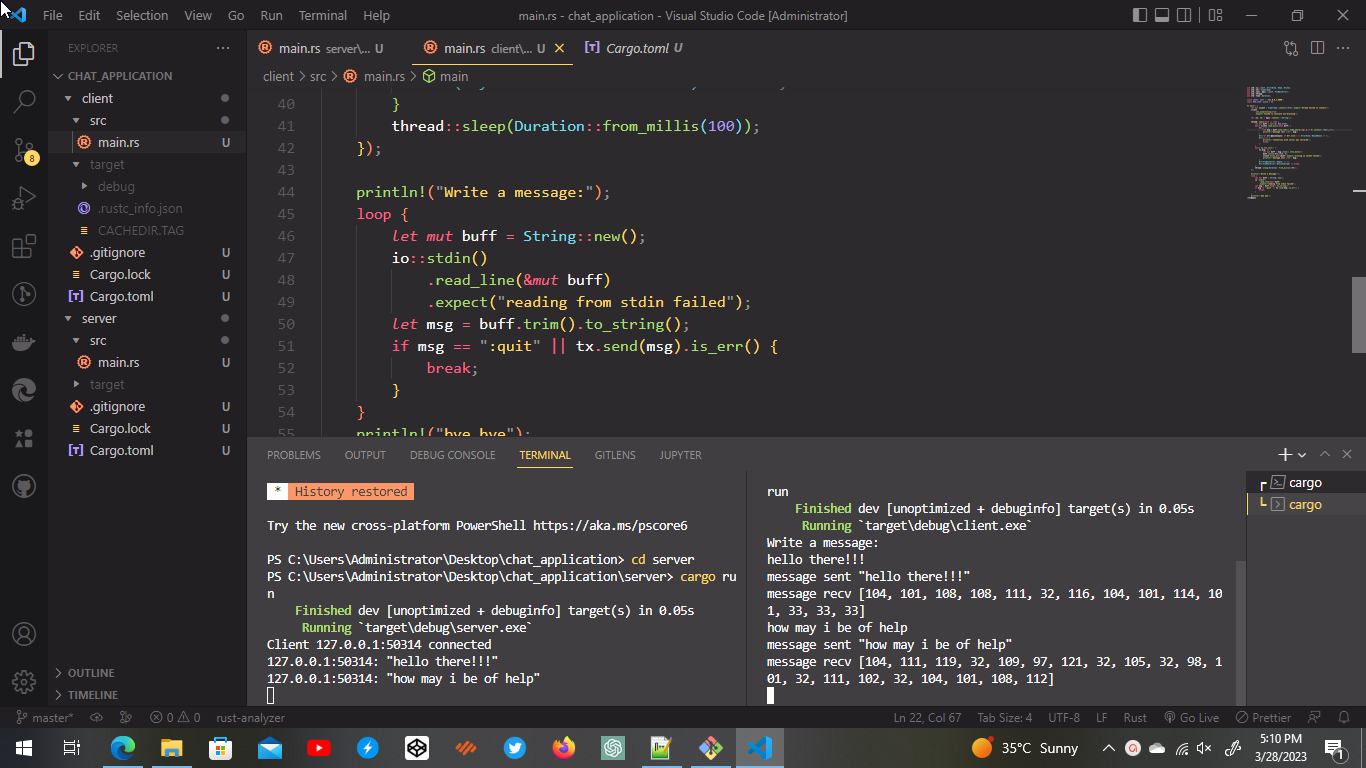Open the Accounts menu icon
The height and width of the screenshot is (768, 1366).
[24, 634]
